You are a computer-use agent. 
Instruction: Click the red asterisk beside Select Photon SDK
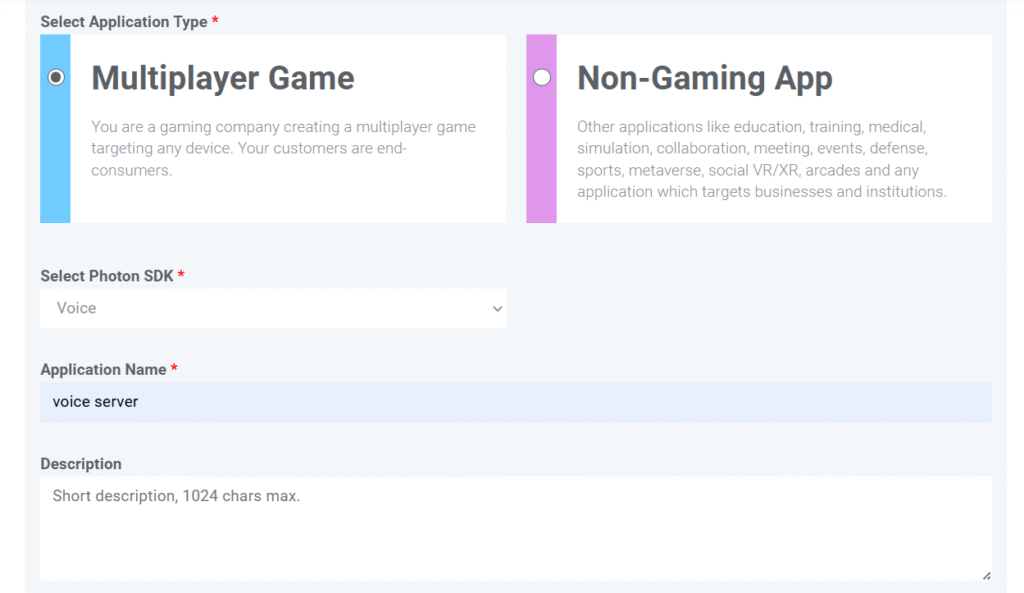181,275
